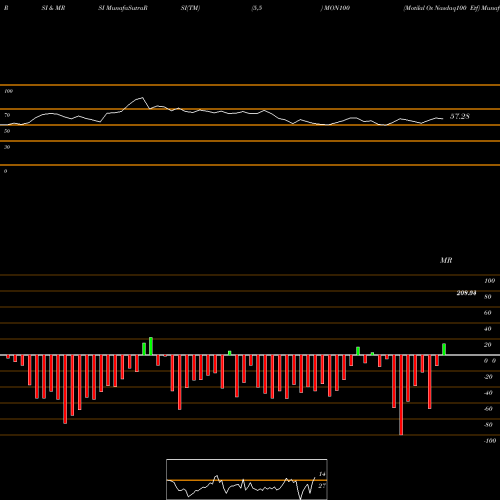Click the 14 label in mini chart
The width and height of the screenshot is (500, 500).
coord(322,474)
